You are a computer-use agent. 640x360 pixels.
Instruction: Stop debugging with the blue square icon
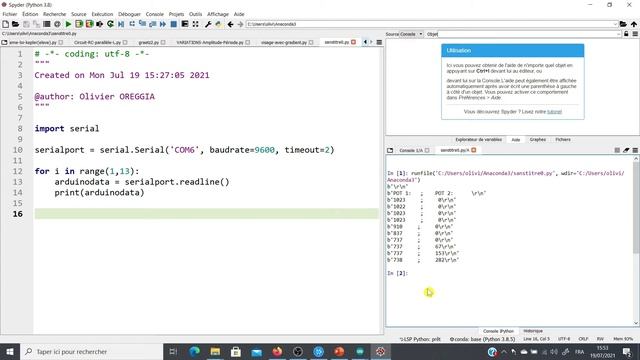pos(173,24)
